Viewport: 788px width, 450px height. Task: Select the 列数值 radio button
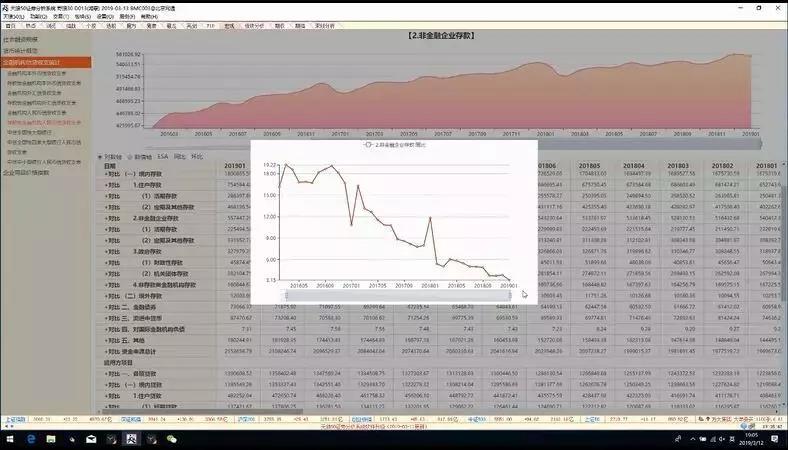[x=103, y=157]
